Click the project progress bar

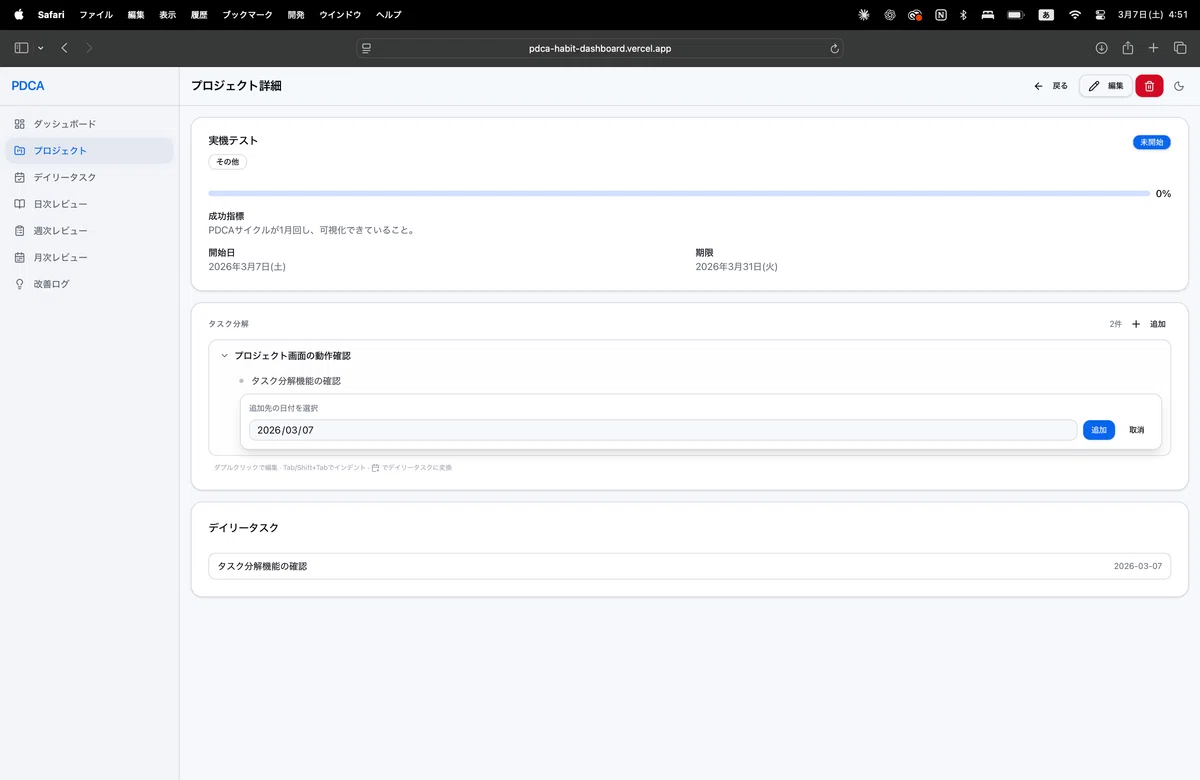pyautogui.click(x=679, y=193)
